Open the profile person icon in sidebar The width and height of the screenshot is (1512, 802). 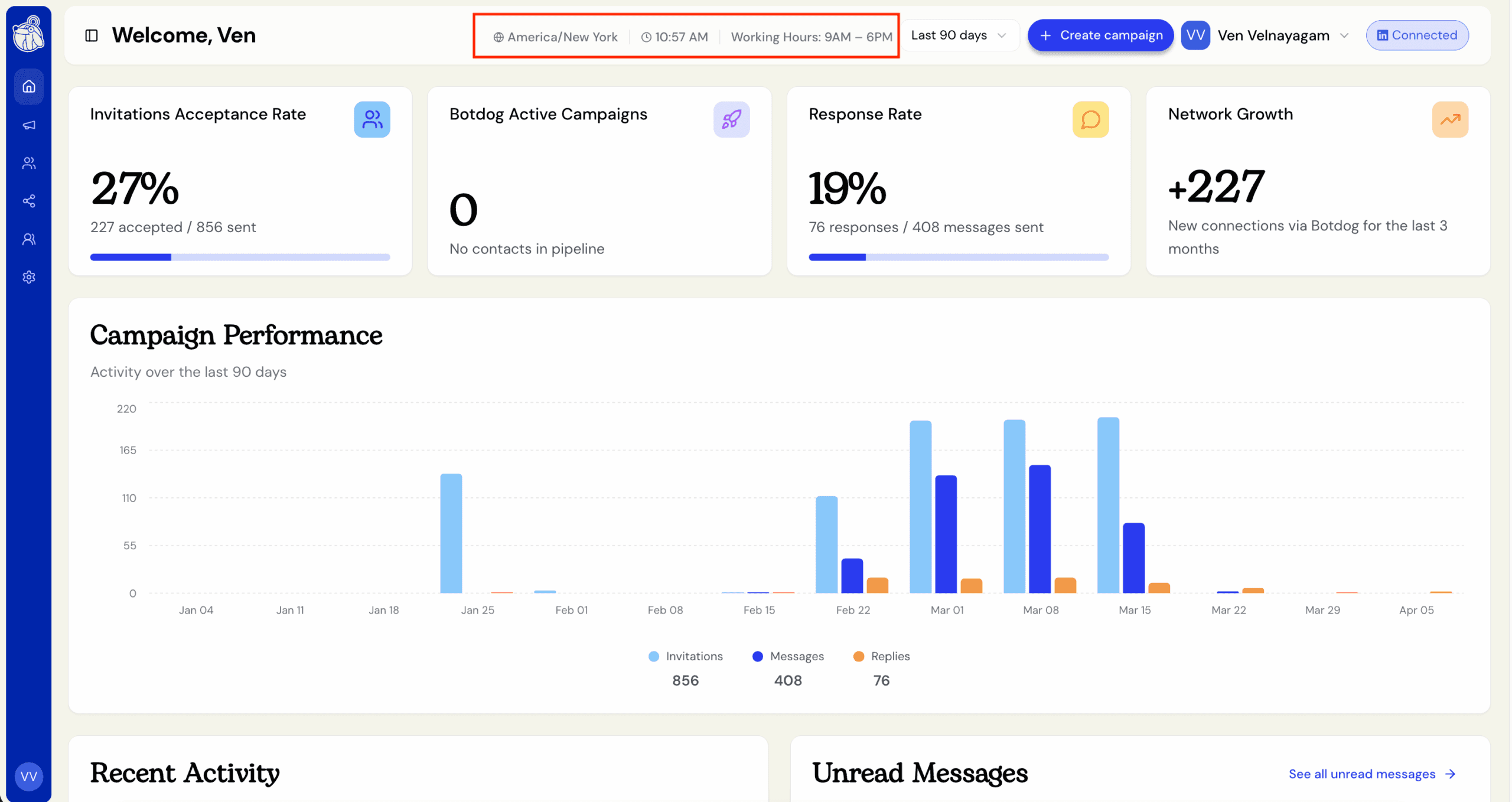click(x=28, y=239)
